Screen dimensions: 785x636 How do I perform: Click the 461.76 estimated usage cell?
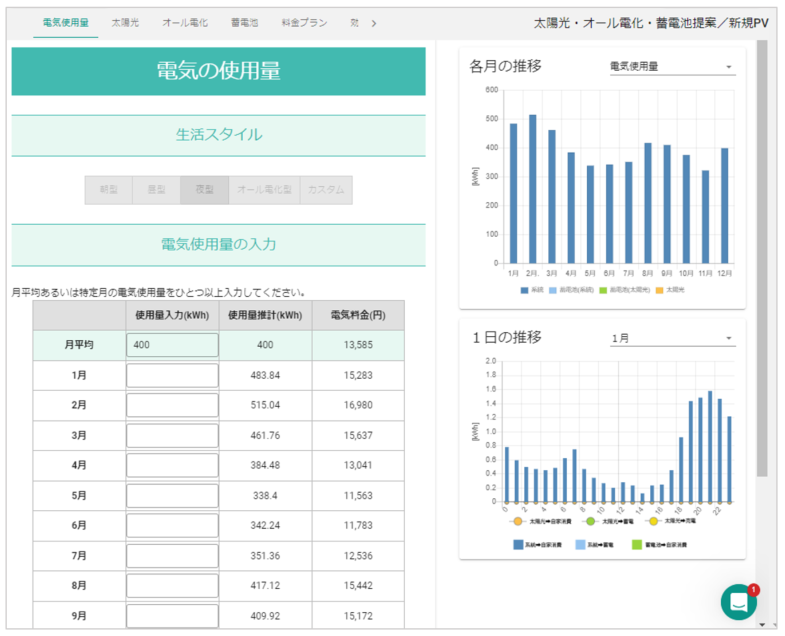click(x=265, y=435)
